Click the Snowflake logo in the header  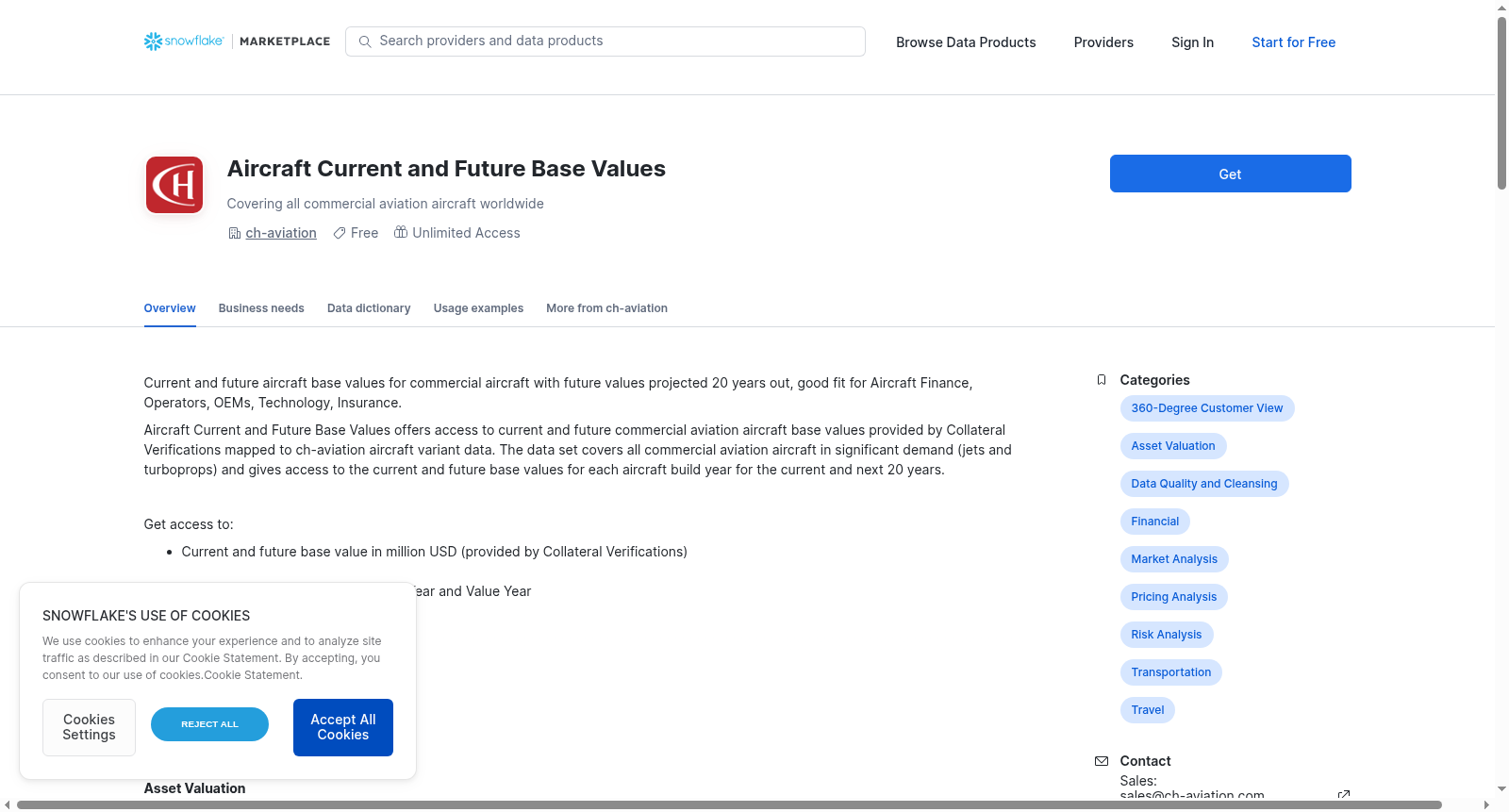[184, 41]
